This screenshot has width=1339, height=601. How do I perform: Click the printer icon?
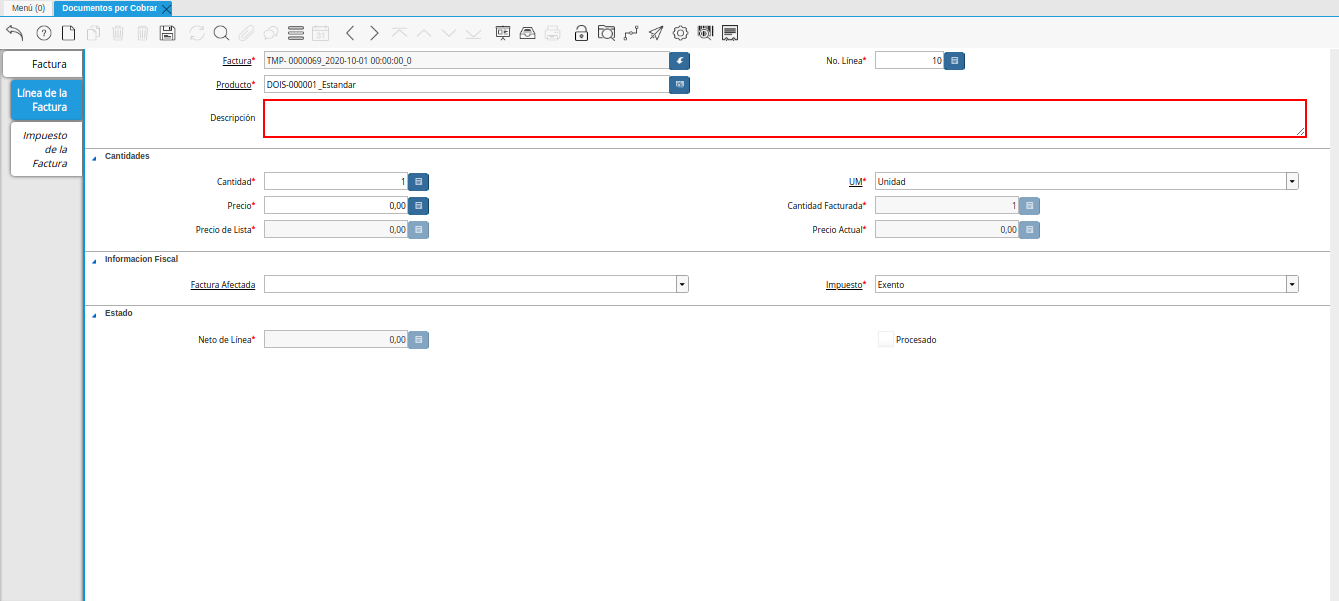552,33
